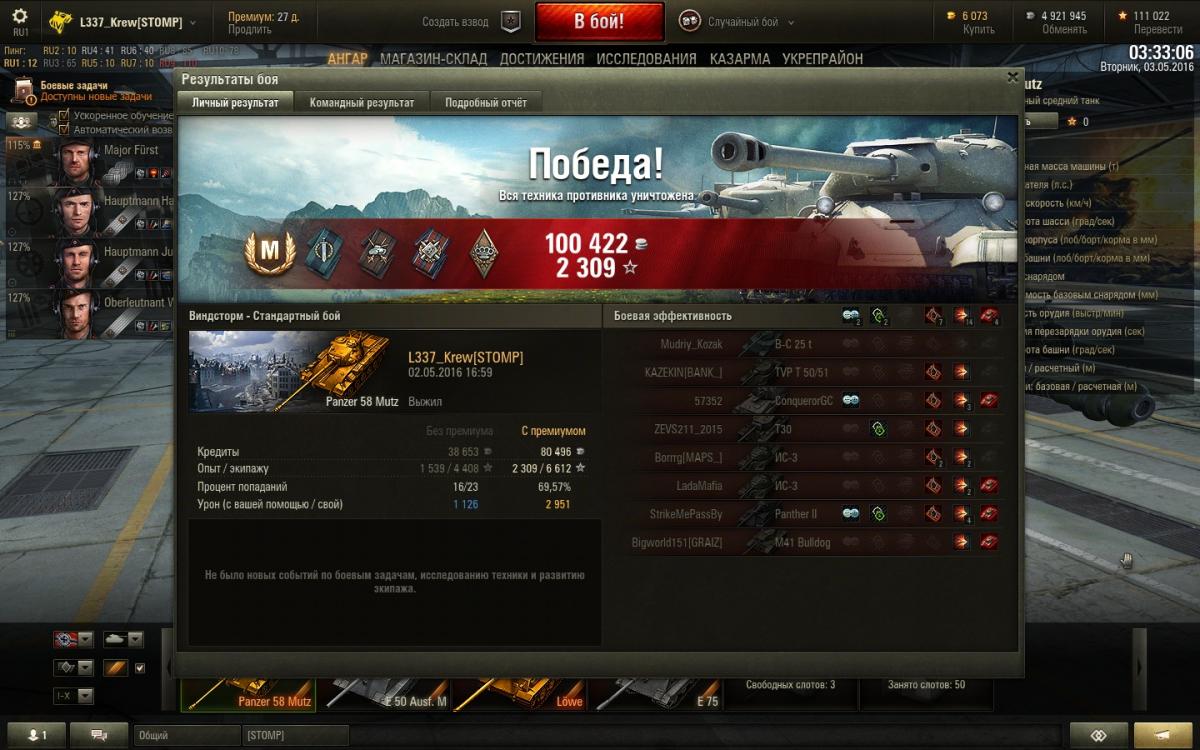Click the platoon badge beside Создать взвод
Viewport: 1200px width, 750px height.
511,21
